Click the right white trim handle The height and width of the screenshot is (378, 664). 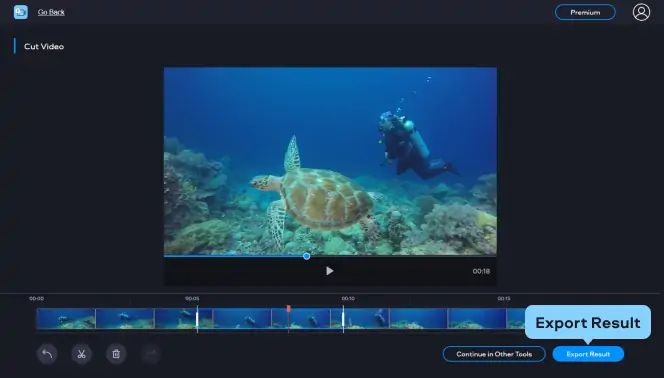pyautogui.click(x=343, y=319)
